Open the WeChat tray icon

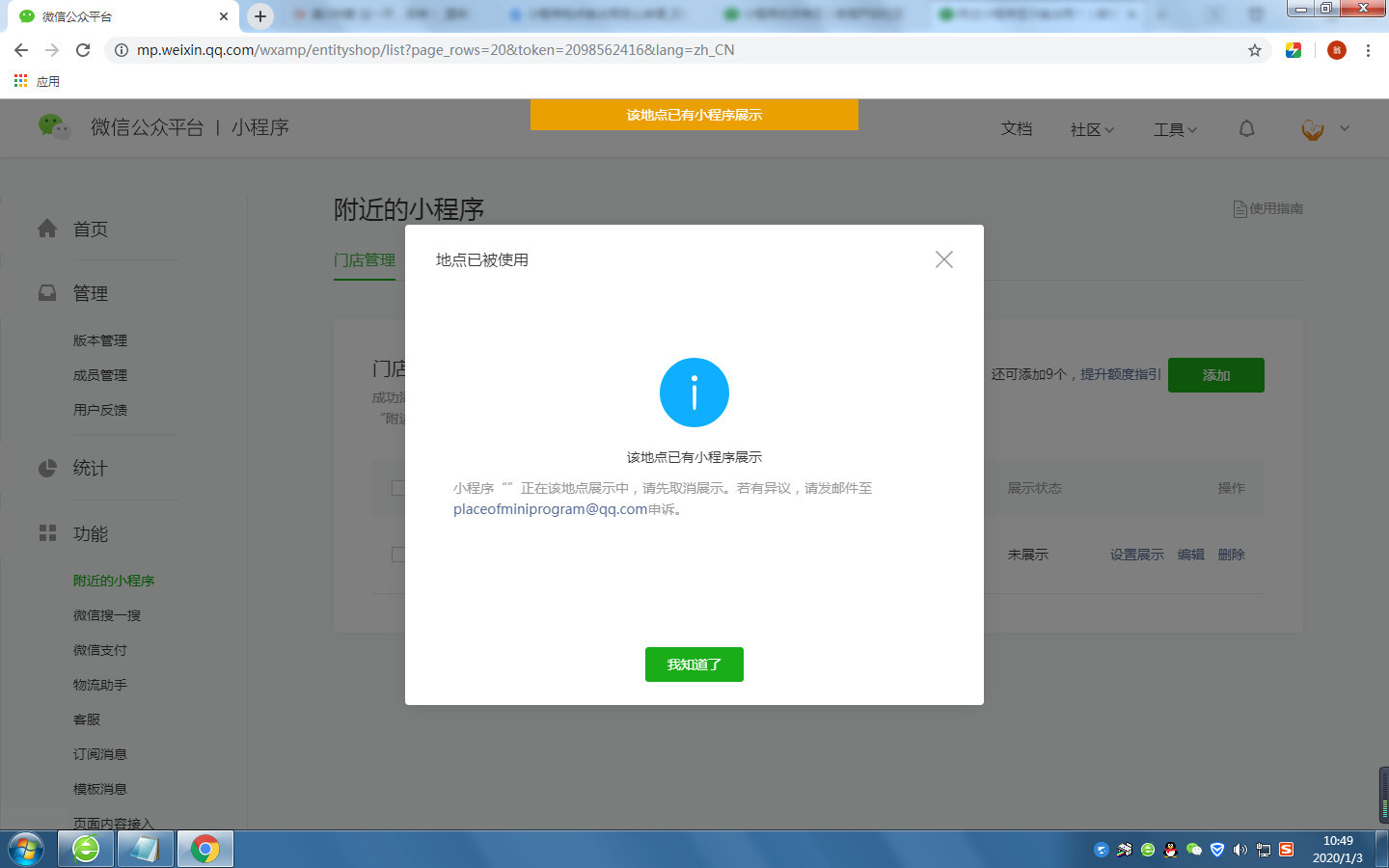[1194, 850]
